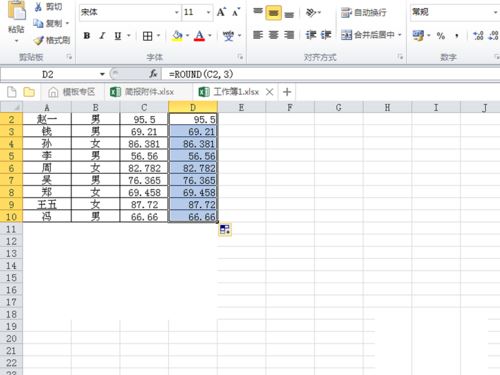Open the font name 宋体 dropdown
The image size is (500, 375).
click(177, 13)
